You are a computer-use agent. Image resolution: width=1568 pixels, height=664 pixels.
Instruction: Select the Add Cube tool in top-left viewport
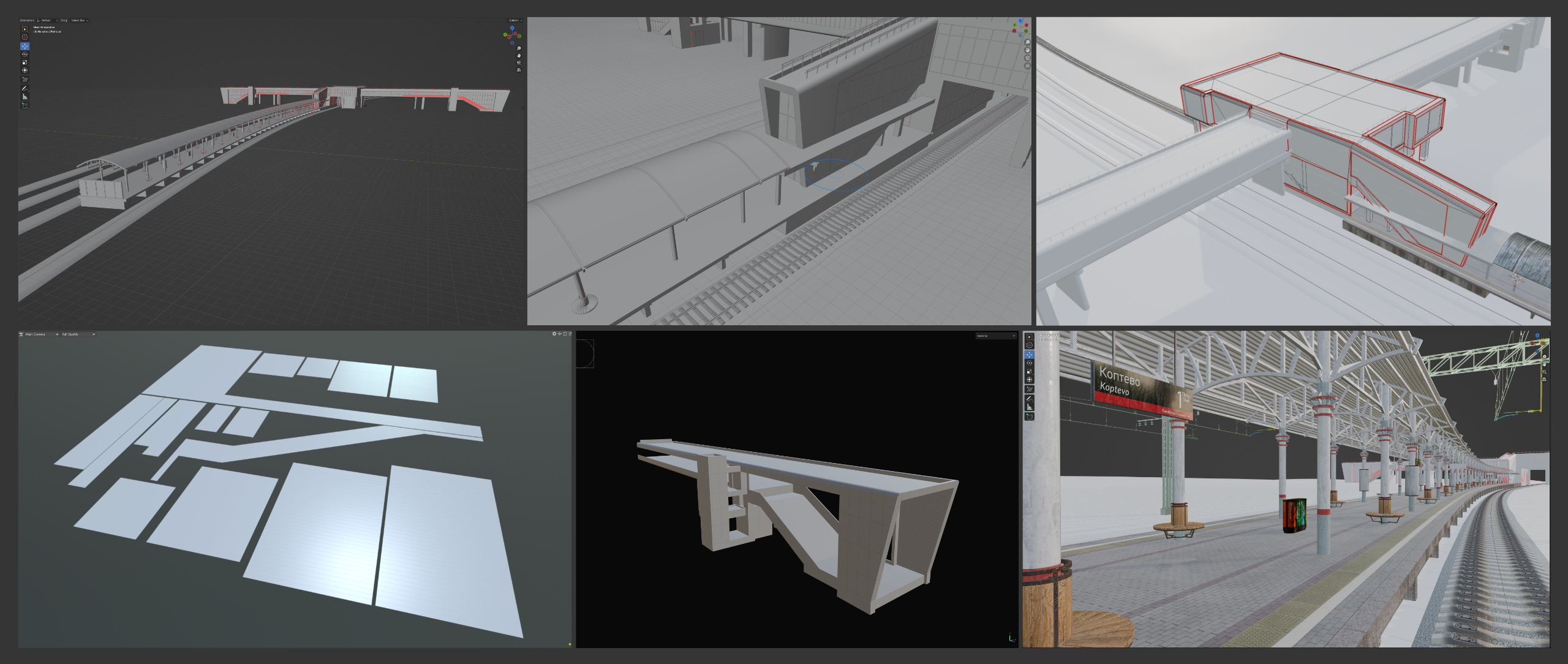[x=24, y=105]
